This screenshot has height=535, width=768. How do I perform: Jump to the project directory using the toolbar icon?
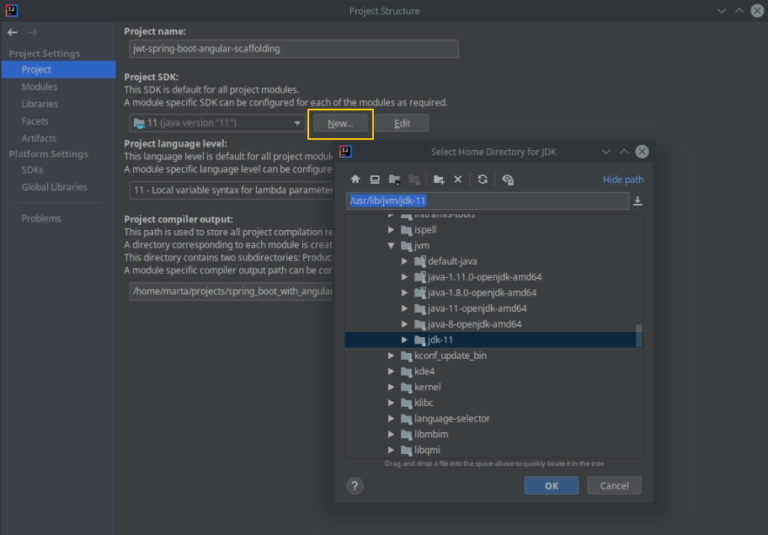395,179
